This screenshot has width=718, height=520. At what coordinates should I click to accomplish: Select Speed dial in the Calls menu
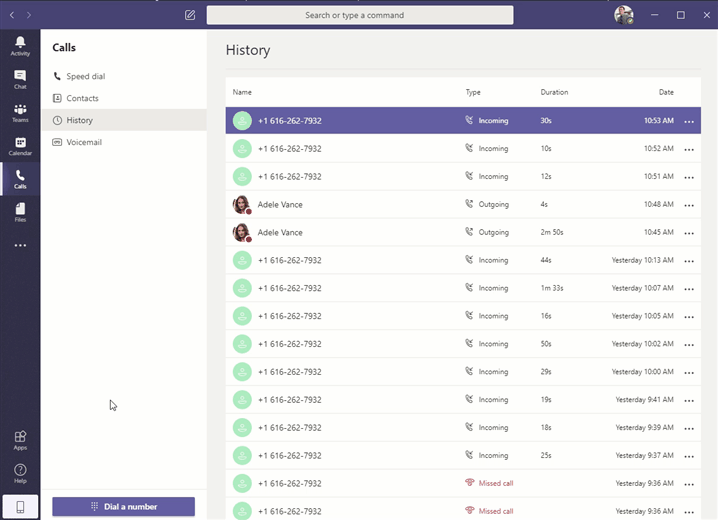(x=124, y=76)
